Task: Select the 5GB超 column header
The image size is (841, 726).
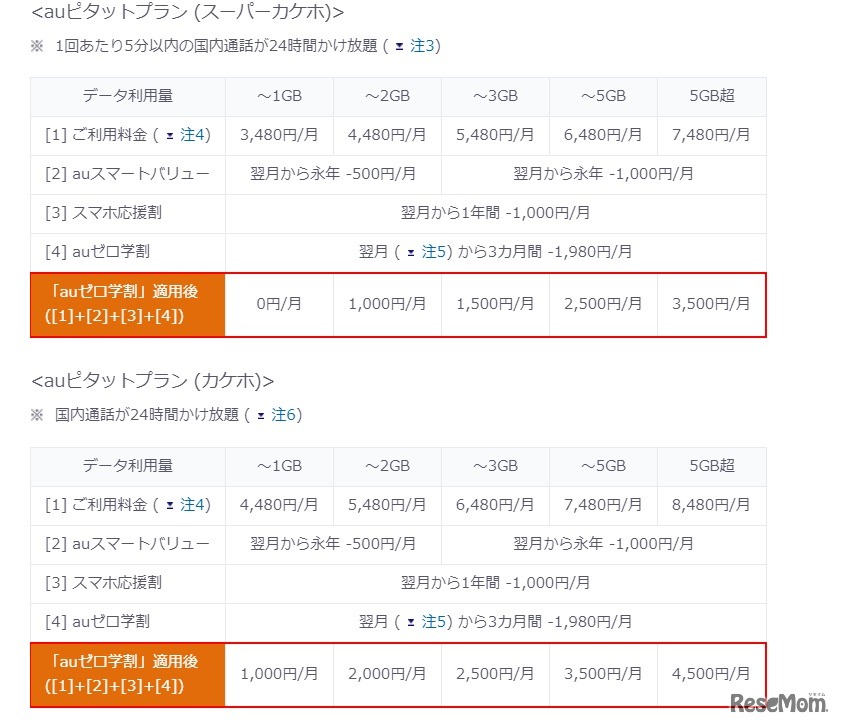Action: click(x=711, y=96)
